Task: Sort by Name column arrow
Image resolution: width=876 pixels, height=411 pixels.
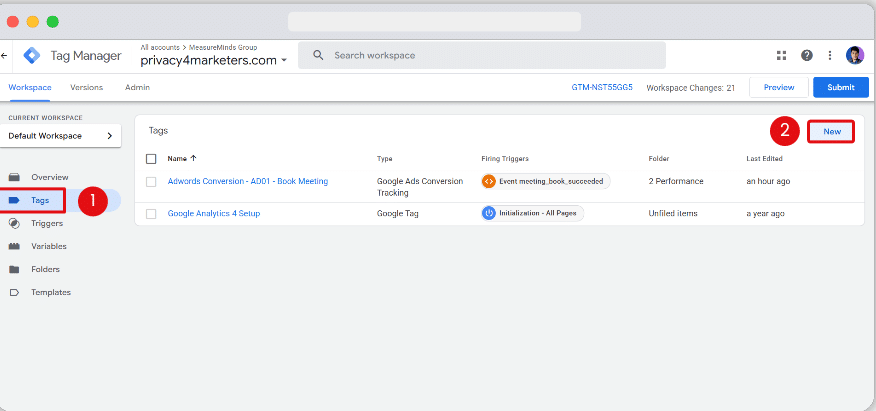Action: pyautogui.click(x=194, y=159)
